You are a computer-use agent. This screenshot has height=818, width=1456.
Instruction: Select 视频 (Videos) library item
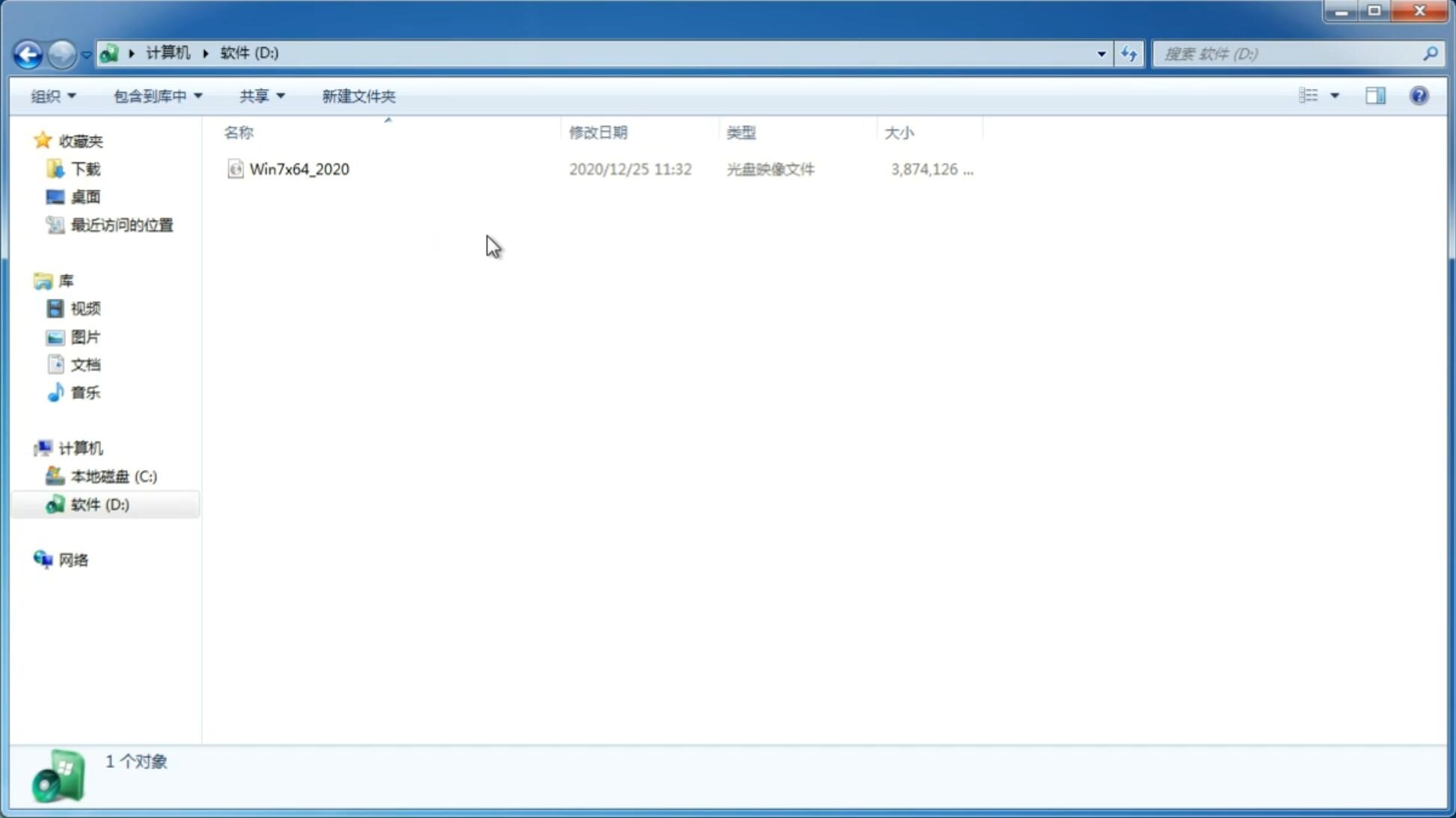pyautogui.click(x=85, y=308)
